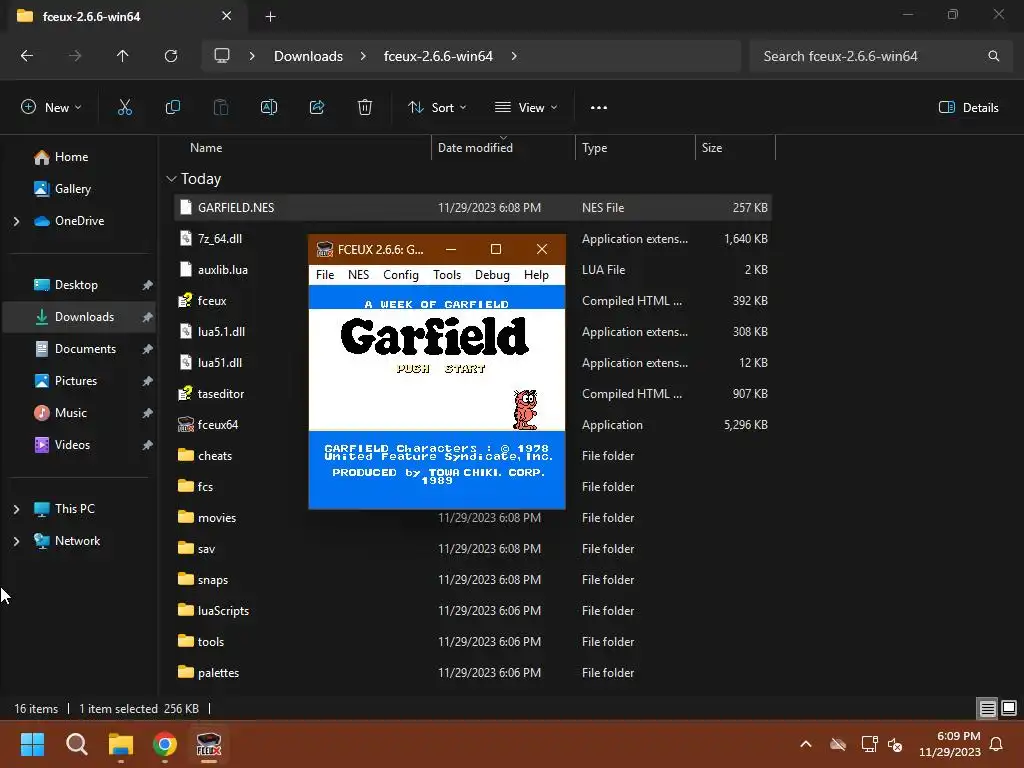Open the Help menu in FCEUX
Image resolution: width=1024 pixels, height=768 pixels.
[536, 275]
